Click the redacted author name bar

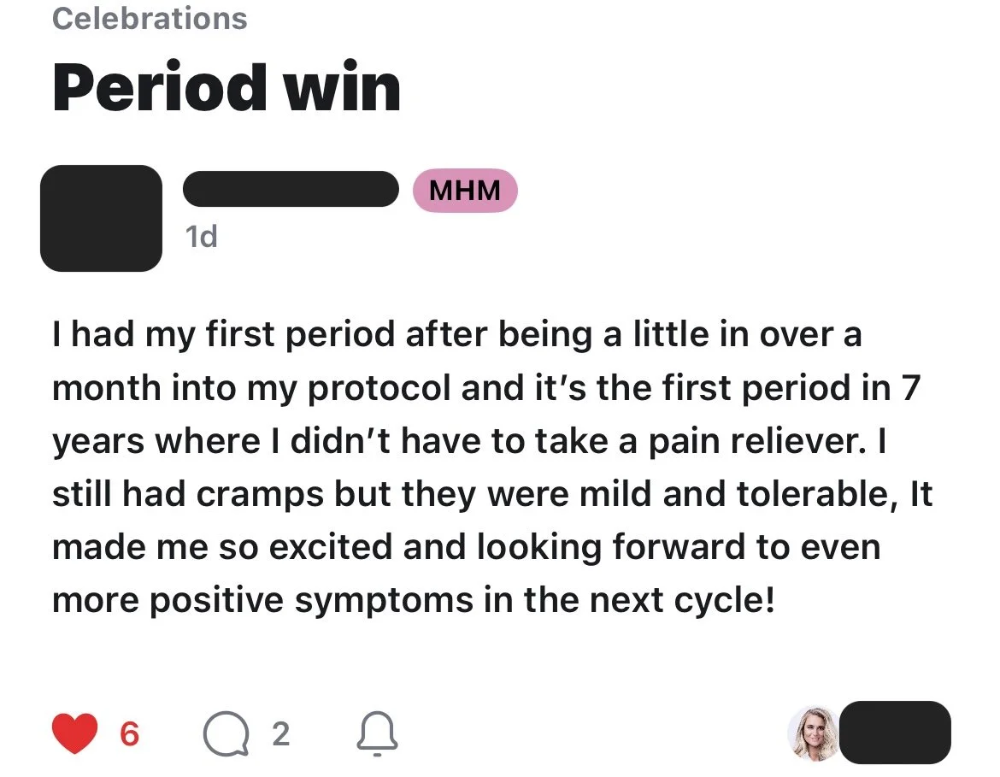(x=291, y=189)
